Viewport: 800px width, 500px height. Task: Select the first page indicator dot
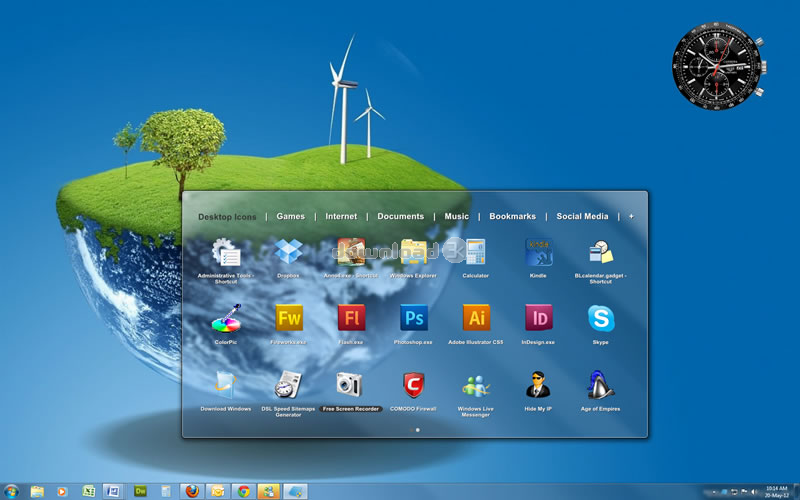click(412, 430)
